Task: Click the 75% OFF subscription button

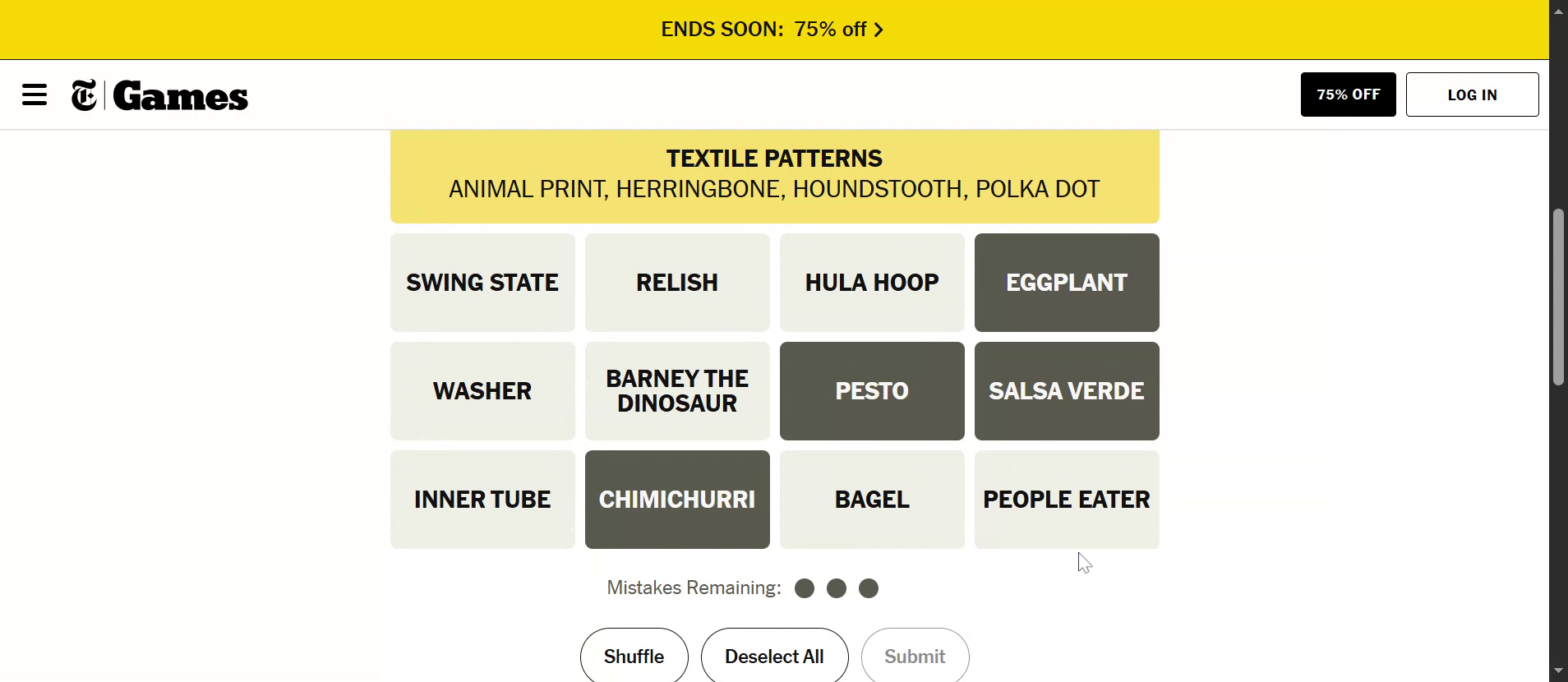Action: tap(1348, 94)
